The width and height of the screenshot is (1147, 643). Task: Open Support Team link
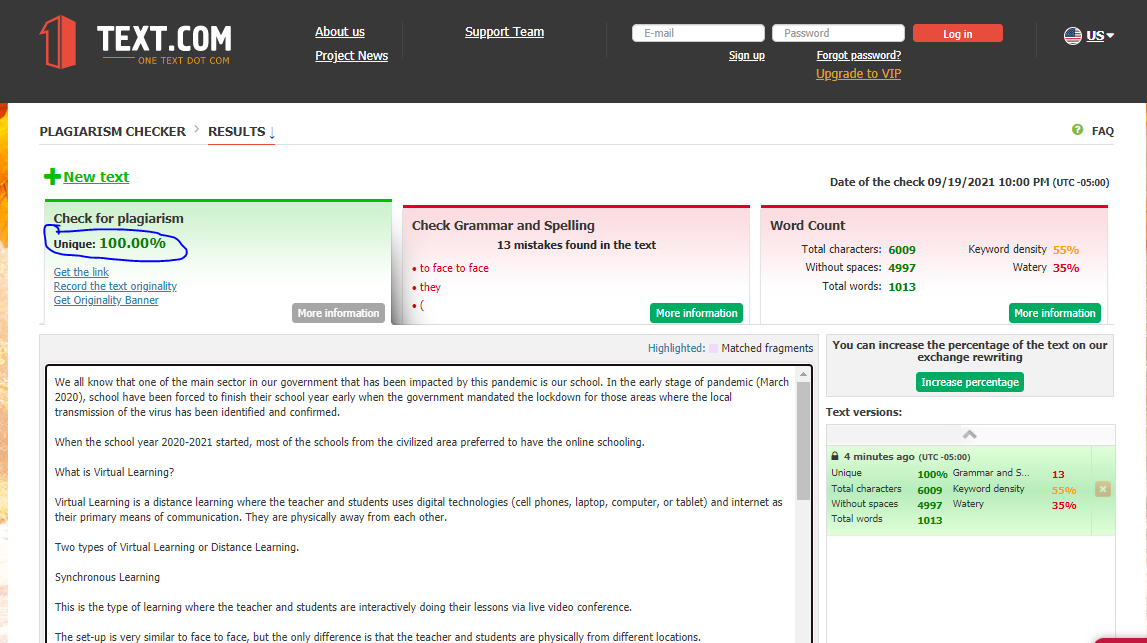tap(504, 31)
